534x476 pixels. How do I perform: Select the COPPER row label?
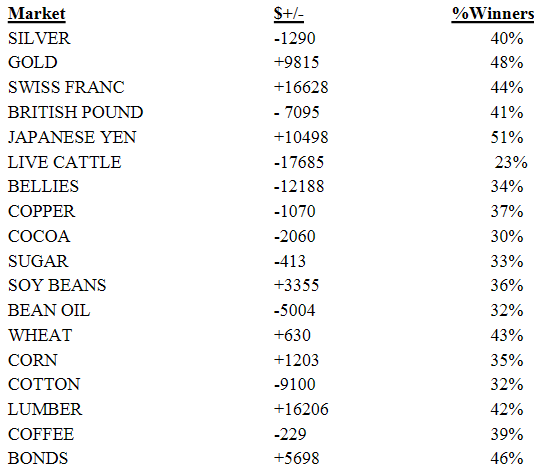click(42, 211)
